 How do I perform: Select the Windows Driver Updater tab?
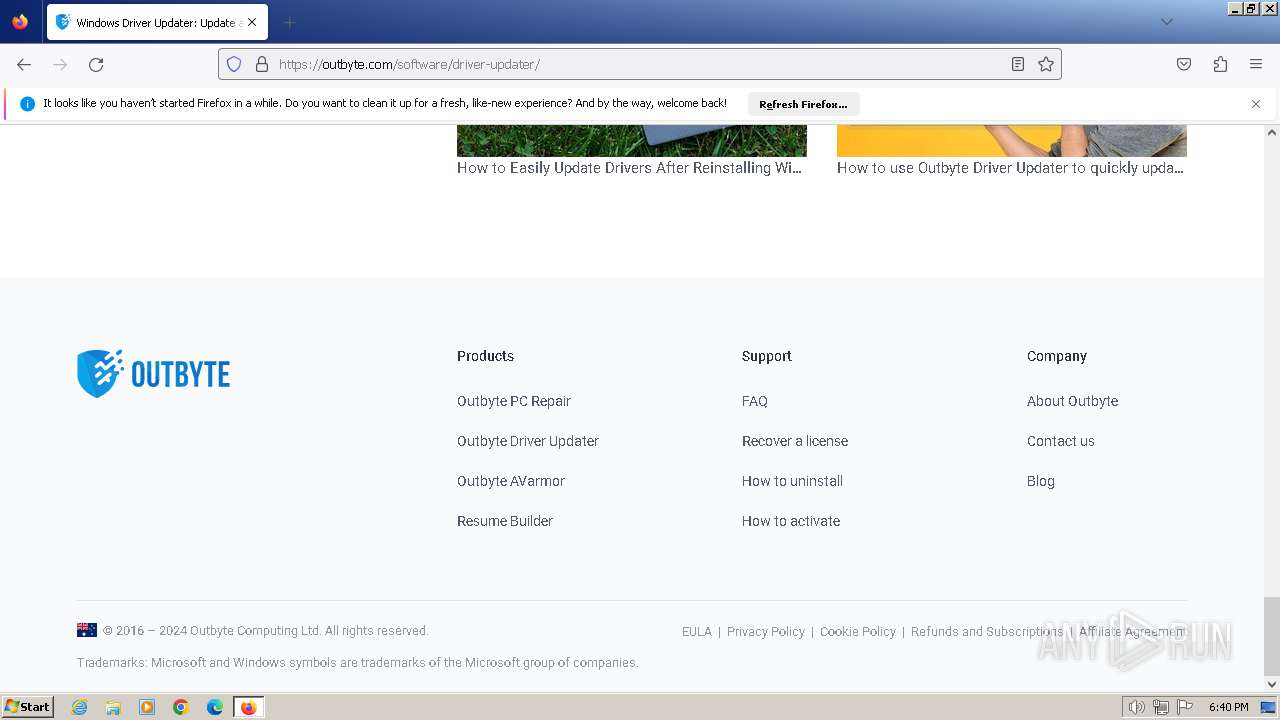click(x=156, y=22)
